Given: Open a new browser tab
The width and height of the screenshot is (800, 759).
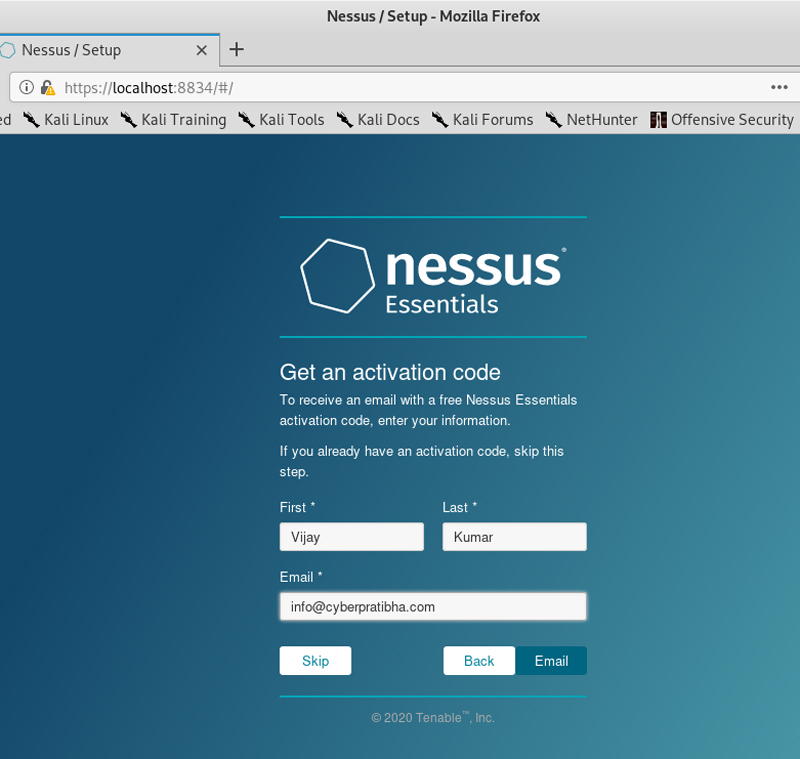Looking at the screenshot, I should 236,49.
